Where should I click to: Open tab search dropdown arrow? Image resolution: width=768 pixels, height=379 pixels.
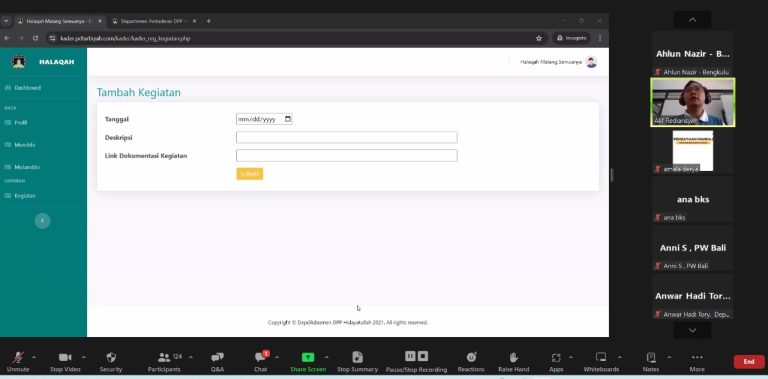(6, 21)
